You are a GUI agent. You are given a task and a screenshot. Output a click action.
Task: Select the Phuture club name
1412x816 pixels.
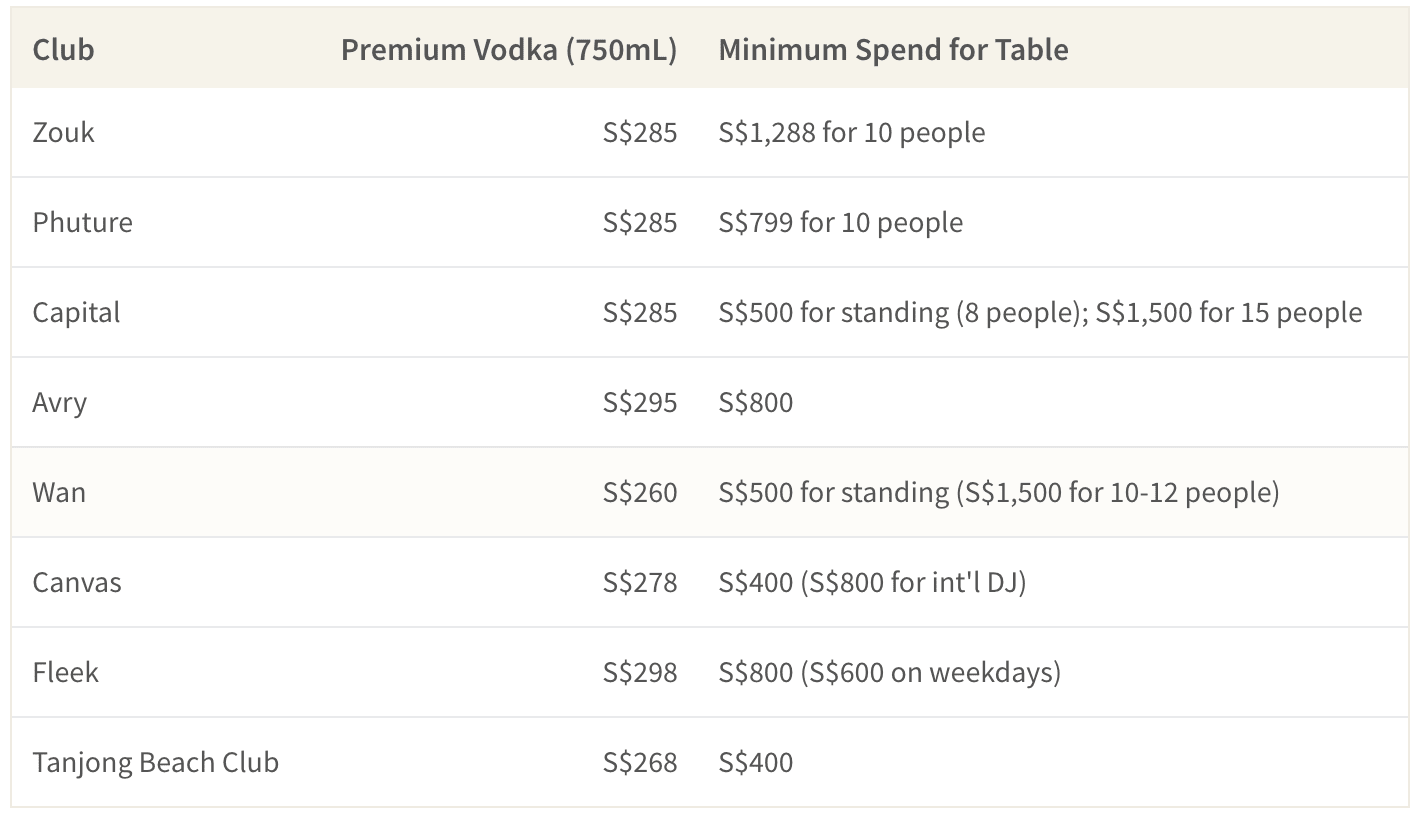point(82,222)
